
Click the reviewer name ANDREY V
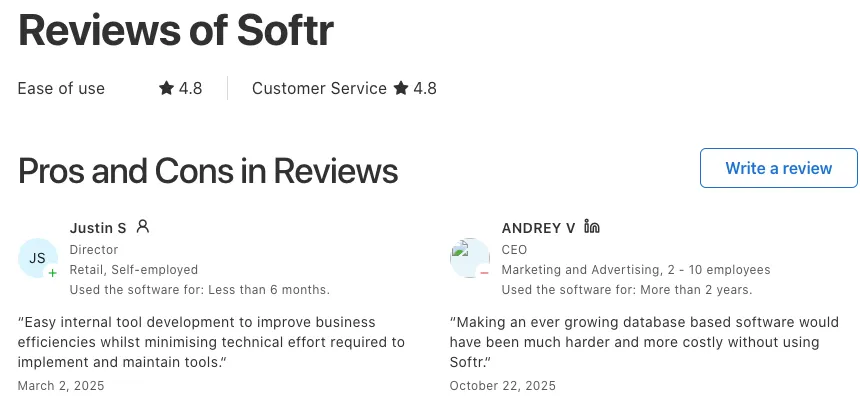pyautogui.click(x=538, y=228)
